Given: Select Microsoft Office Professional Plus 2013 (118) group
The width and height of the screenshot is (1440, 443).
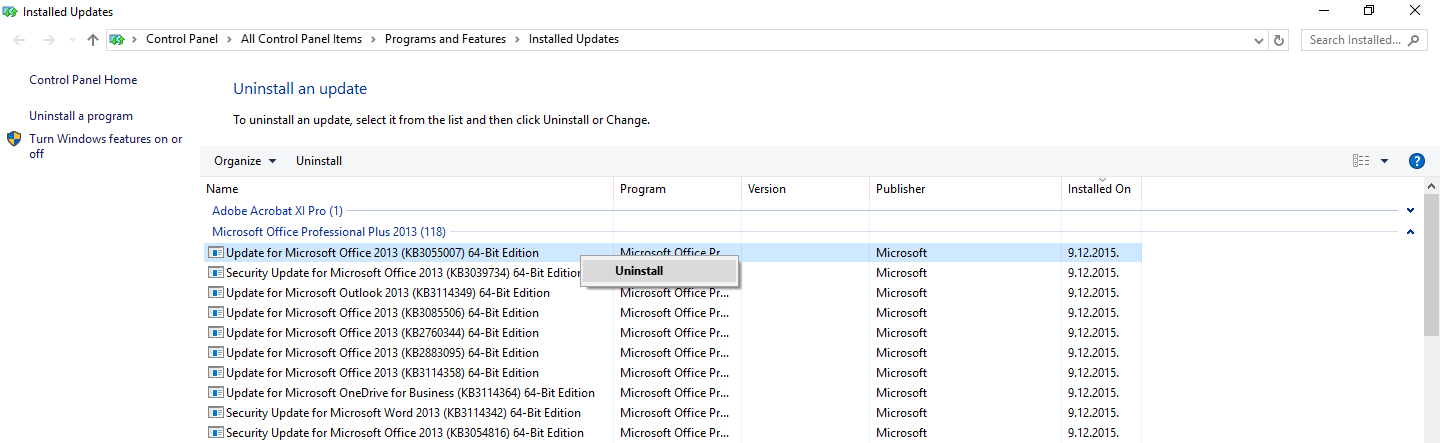Looking at the screenshot, I should [x=329, y=231].
